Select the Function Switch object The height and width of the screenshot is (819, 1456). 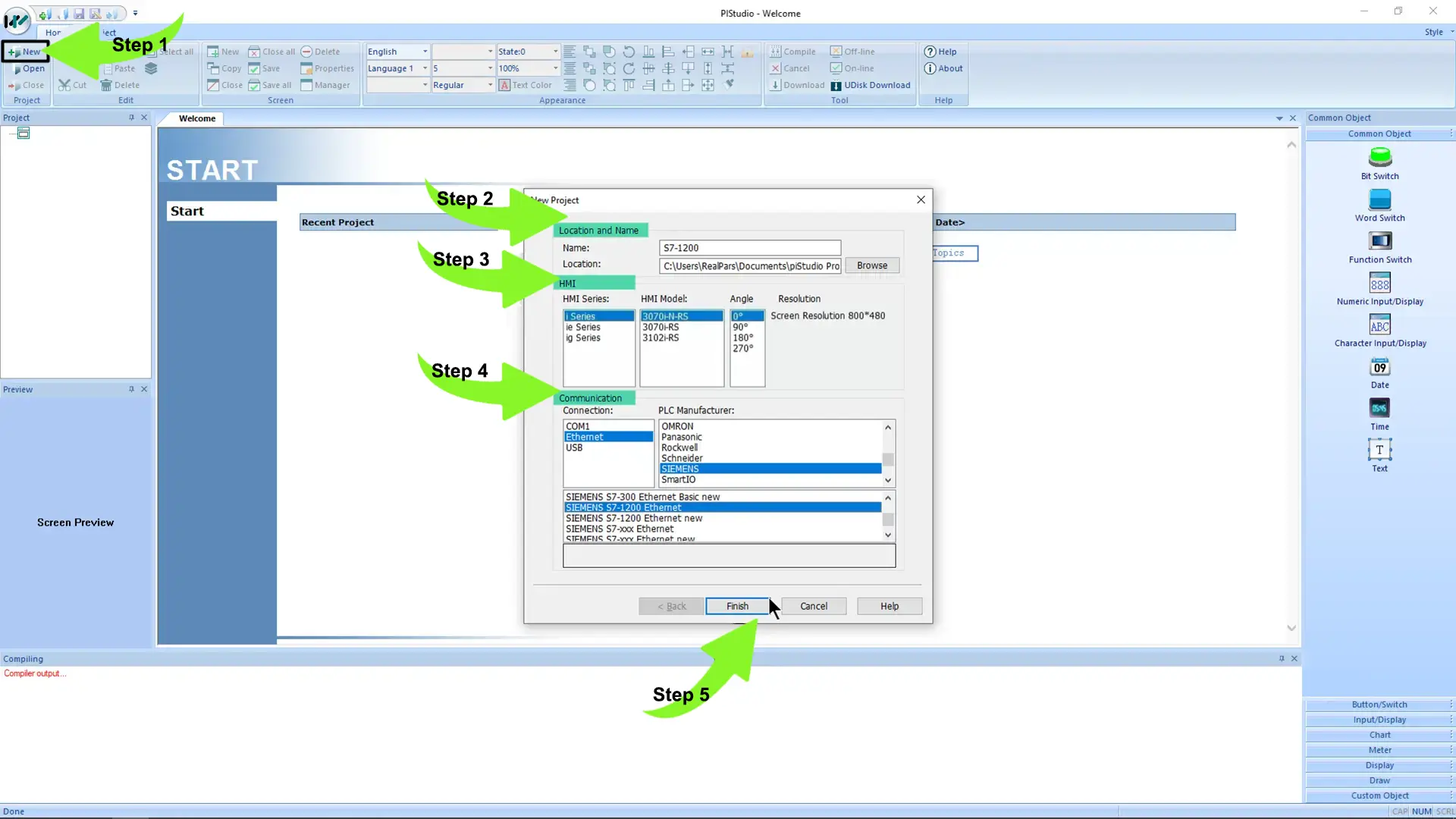pos(1379,246)
